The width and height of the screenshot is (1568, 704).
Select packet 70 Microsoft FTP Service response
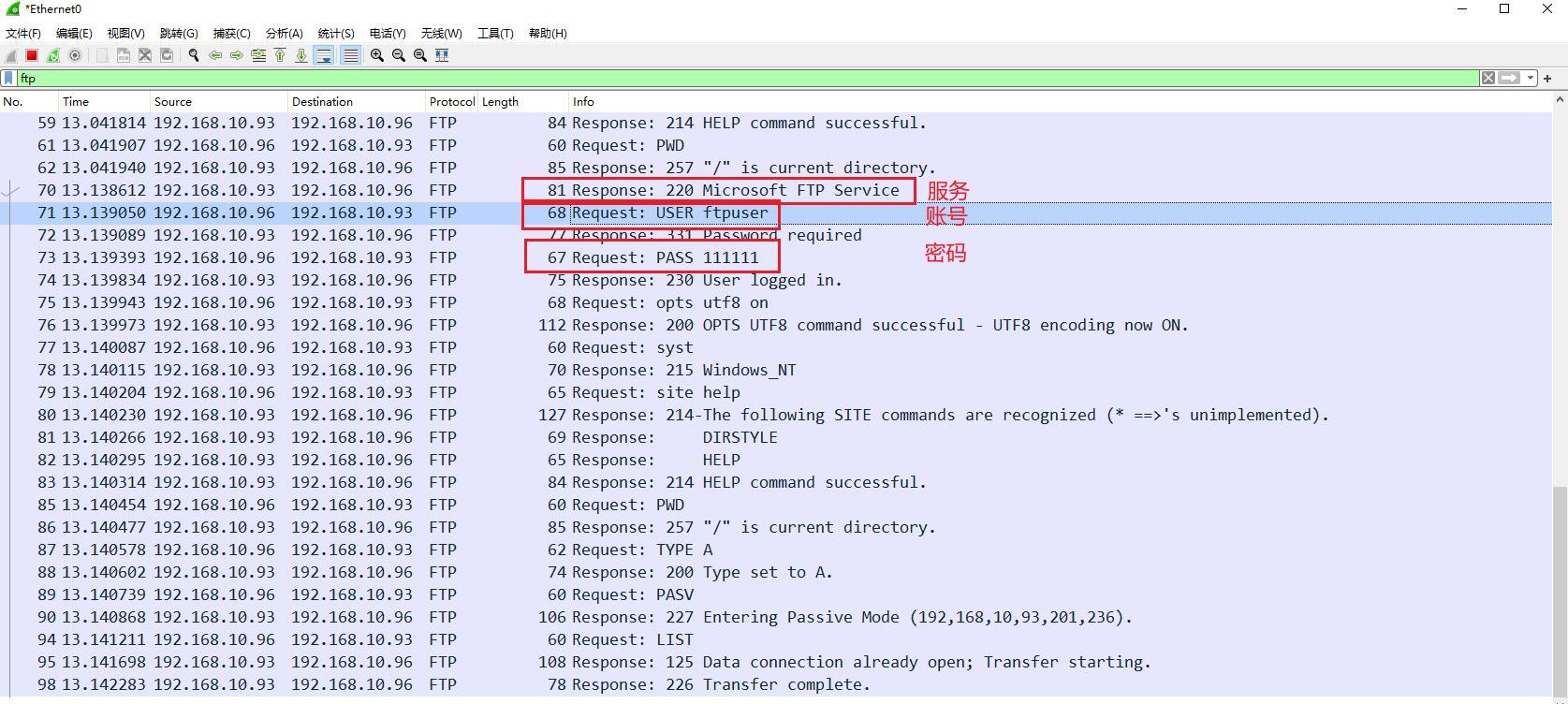tap(776, 190)
